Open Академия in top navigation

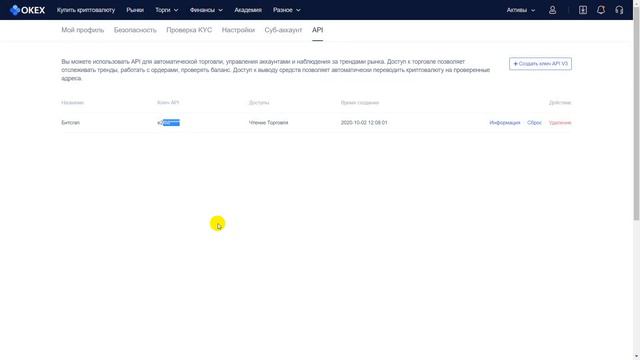(x=248, y=10)
